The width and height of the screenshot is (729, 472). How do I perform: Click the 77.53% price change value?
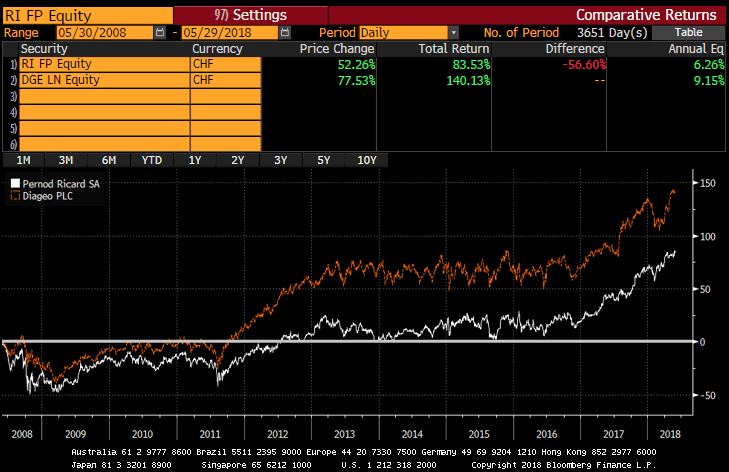pos(356,80)
